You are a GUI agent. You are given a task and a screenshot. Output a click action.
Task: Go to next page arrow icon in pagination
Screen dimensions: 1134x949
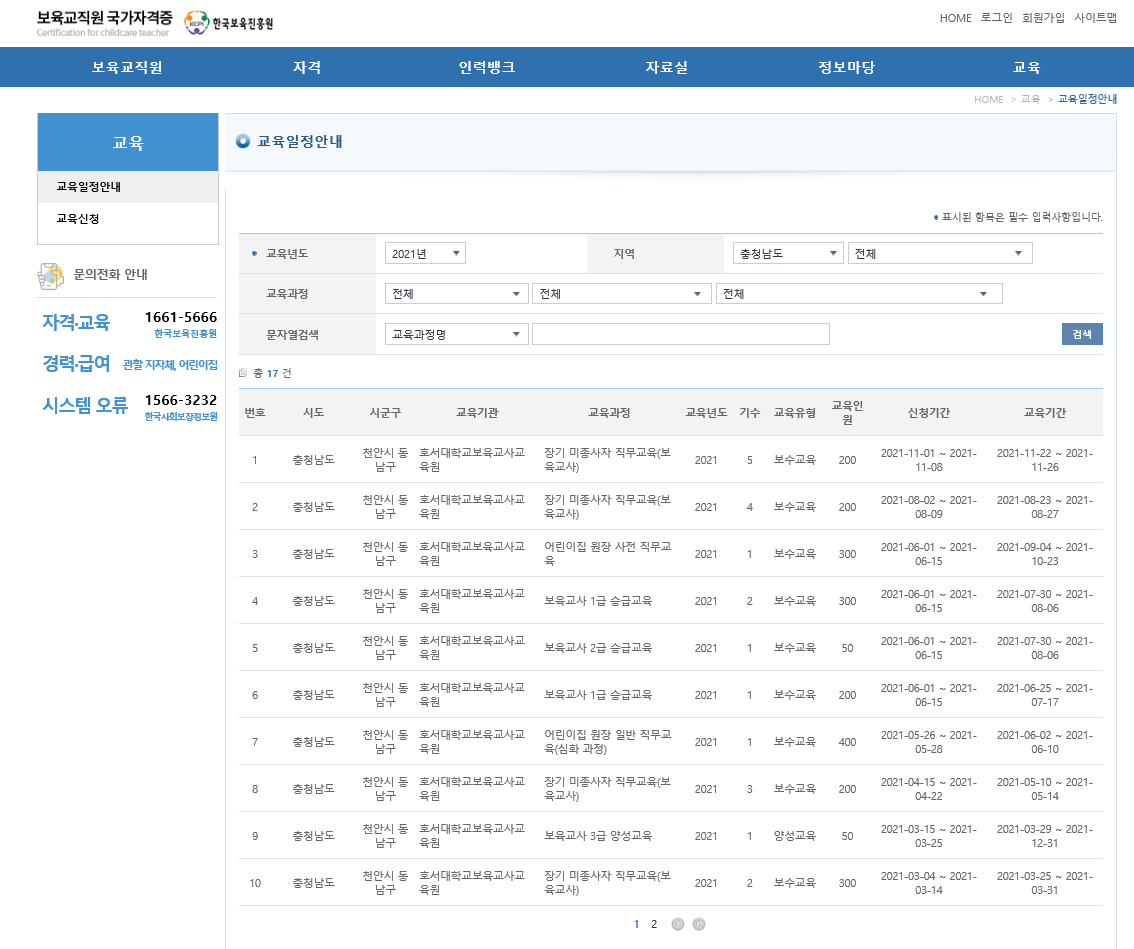click(678, 924)
